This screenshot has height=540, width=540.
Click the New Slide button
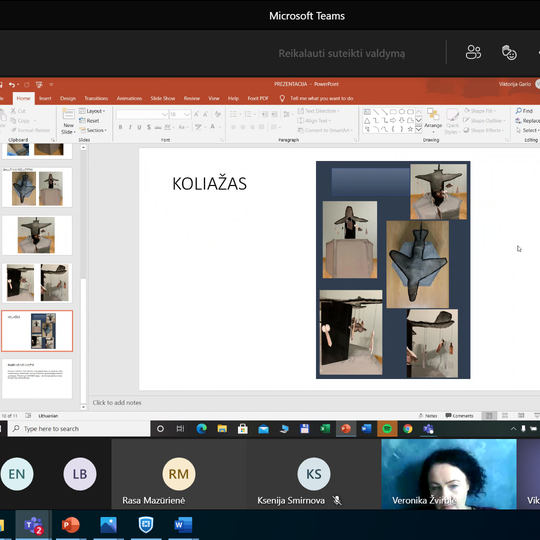(68, 121)
